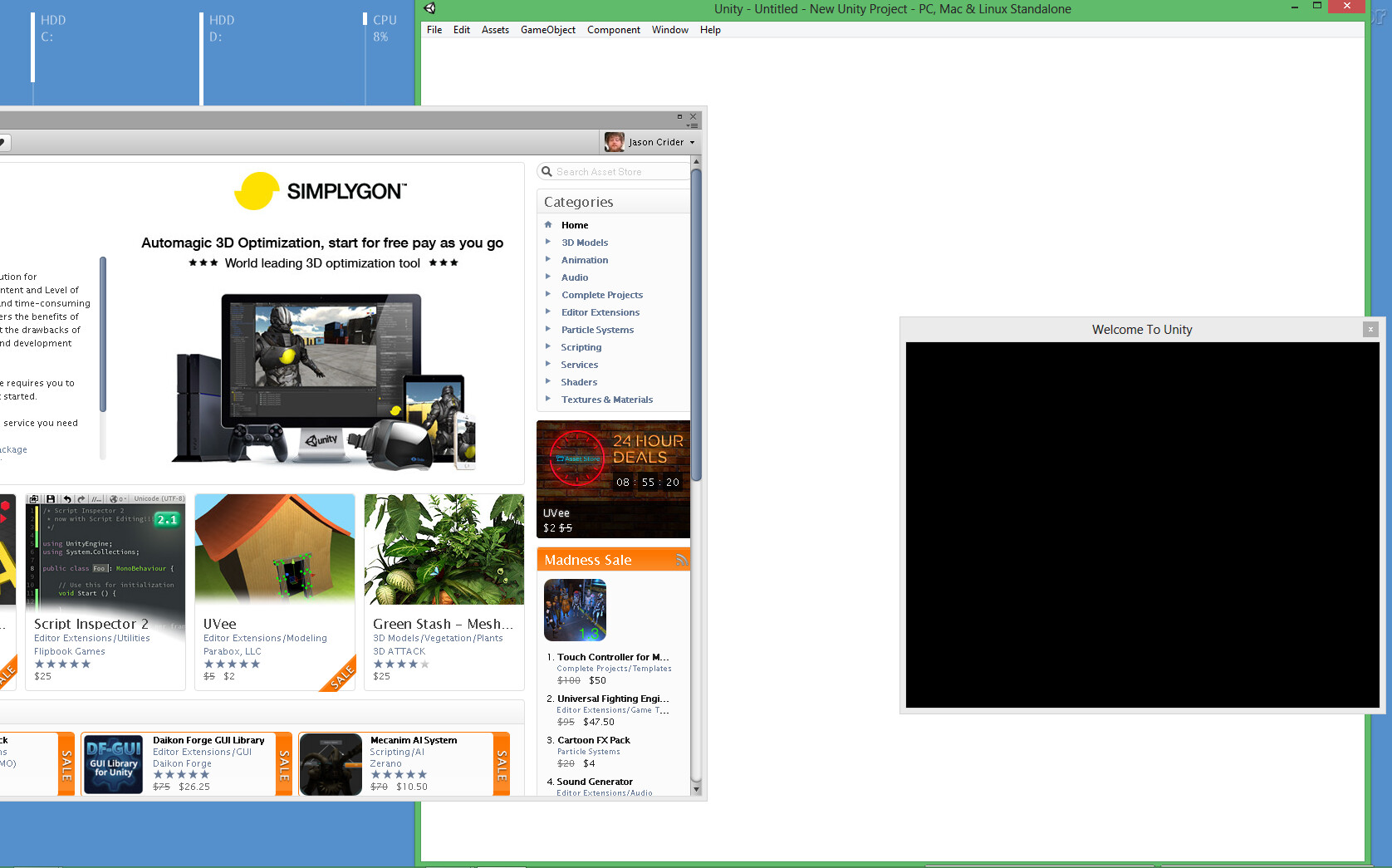Open the Asset Store panel options icon at top right
This screenshot has width=1392, height=868.
[694, 125]
